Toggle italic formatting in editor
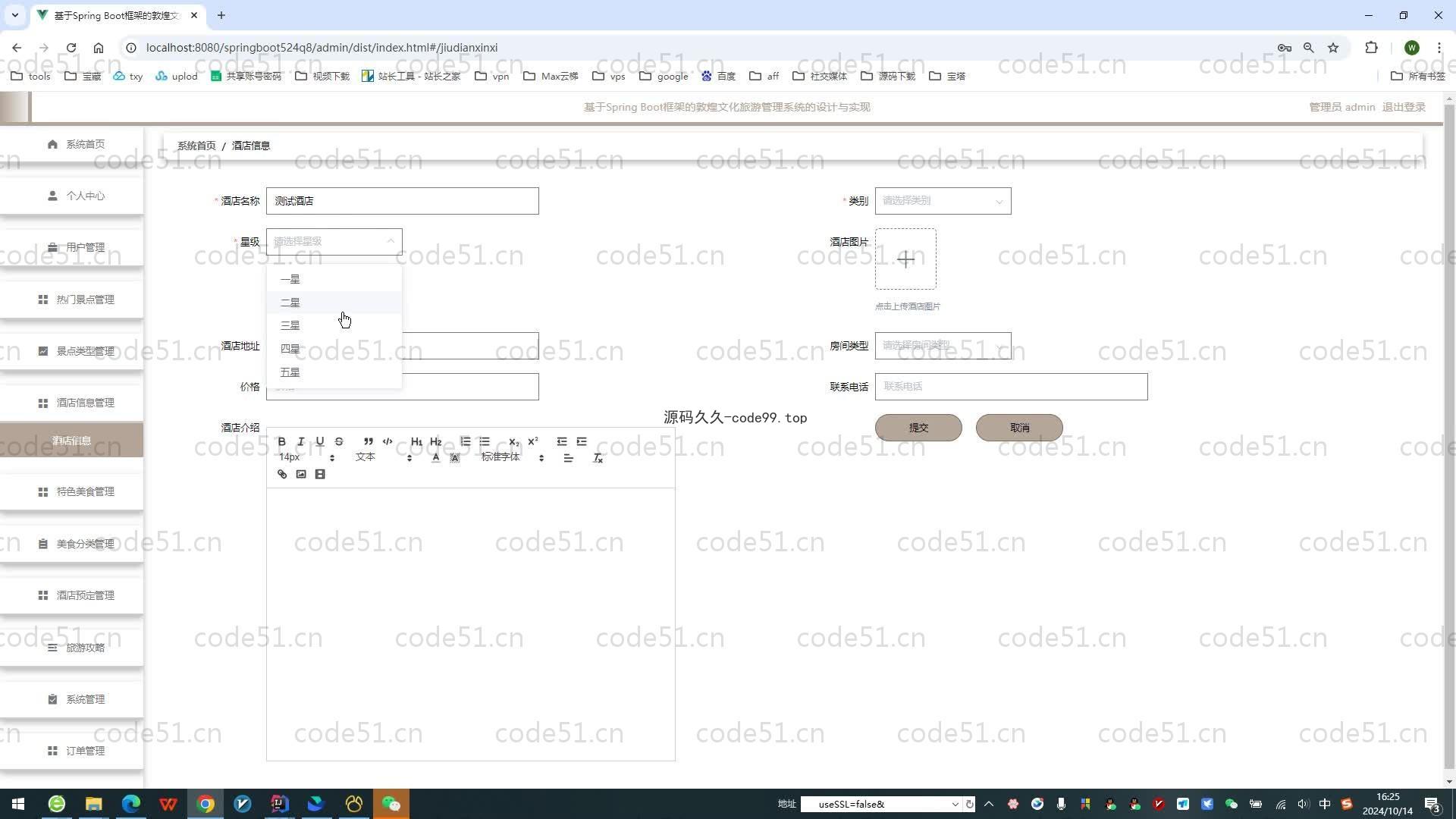Viewport: 1456px width, 819px height. 300,441
